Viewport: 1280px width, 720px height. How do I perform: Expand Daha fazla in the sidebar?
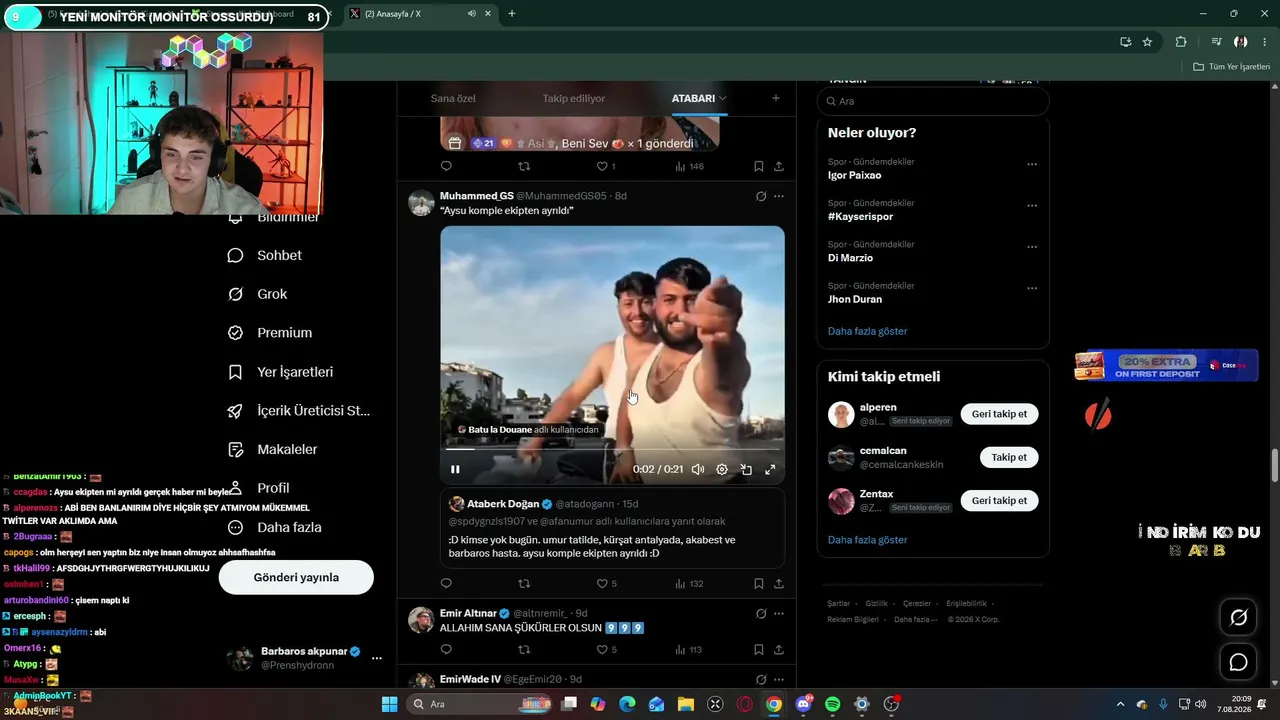(x=275, y=527)
